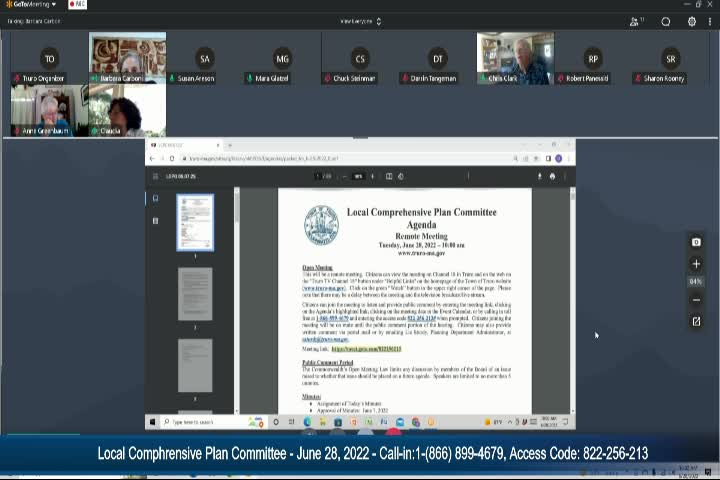
Task: Take a screenshot of the shared screen
Action: point(696,242)
